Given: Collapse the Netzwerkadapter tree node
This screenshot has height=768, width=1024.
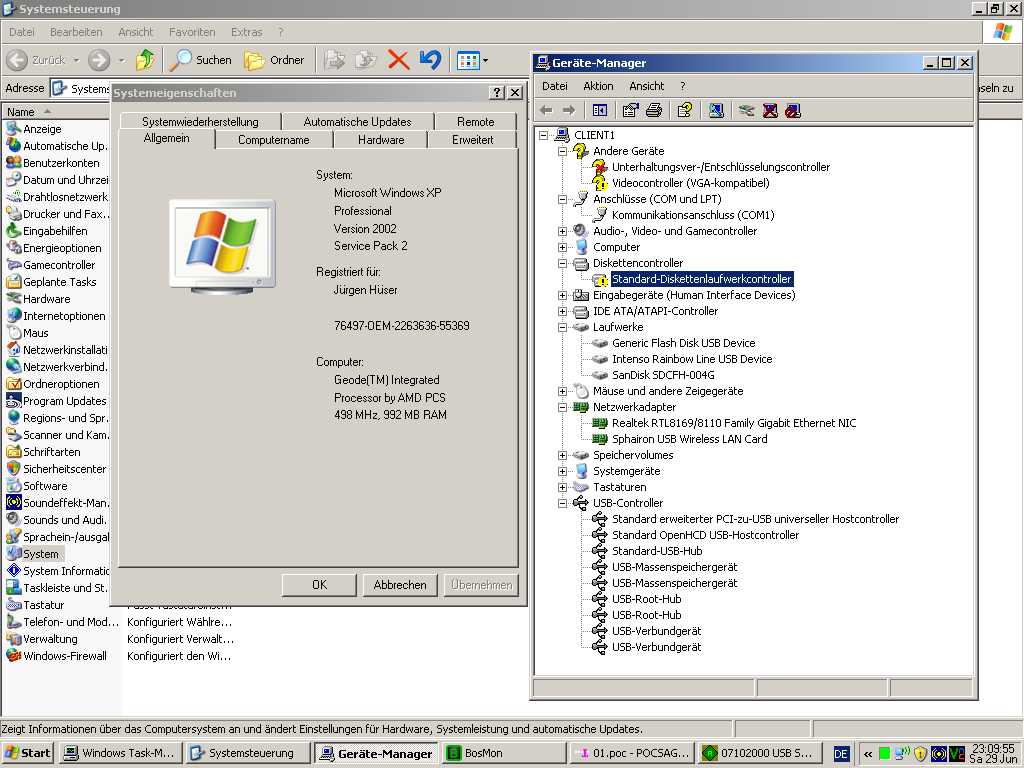Looking at the screenshot, I should coord(563,407).
